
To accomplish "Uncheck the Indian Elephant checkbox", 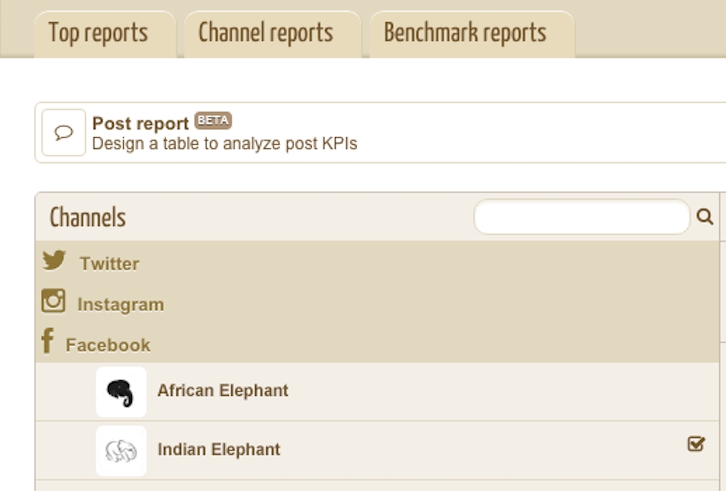I will pos(696,444).
